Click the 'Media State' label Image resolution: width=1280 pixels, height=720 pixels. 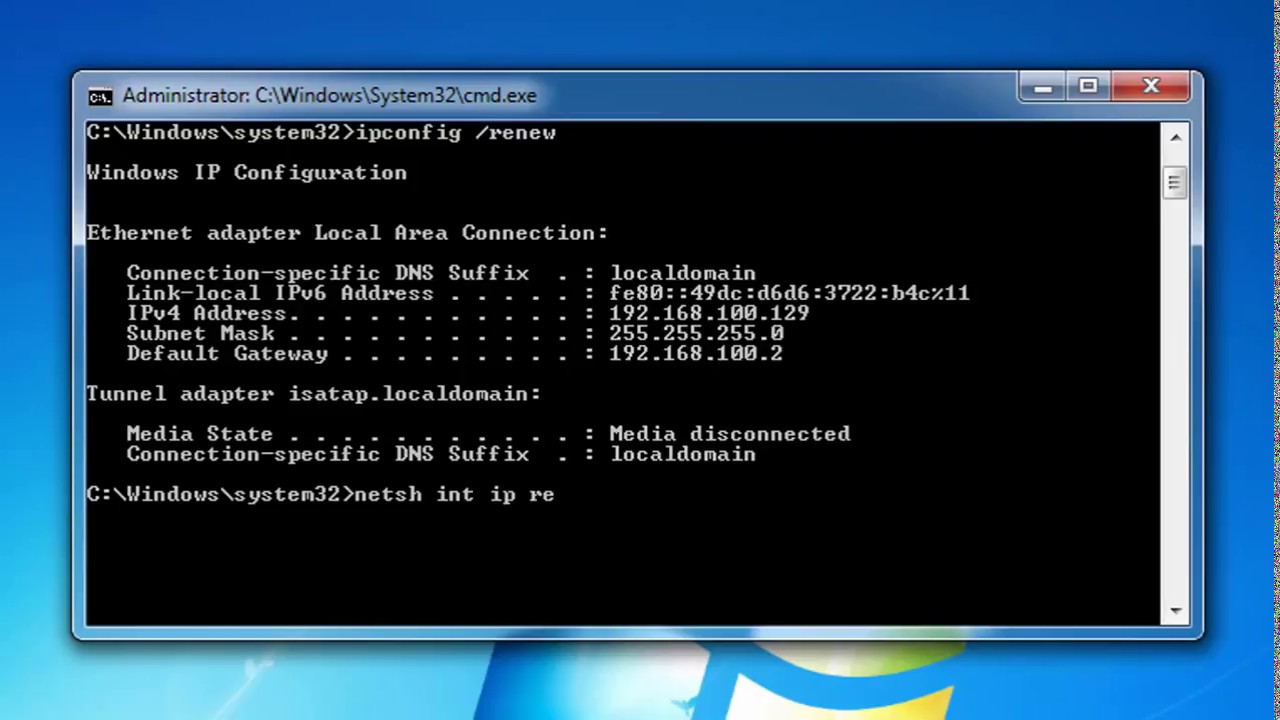coord(199,434)
